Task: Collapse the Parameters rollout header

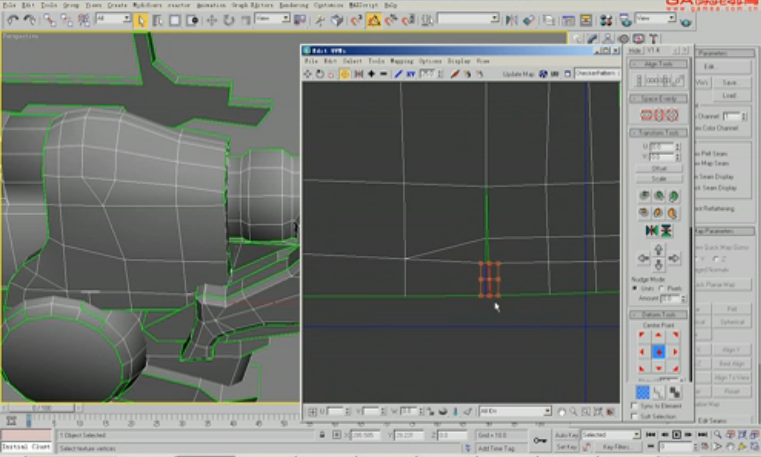Action: coord(725,53)
